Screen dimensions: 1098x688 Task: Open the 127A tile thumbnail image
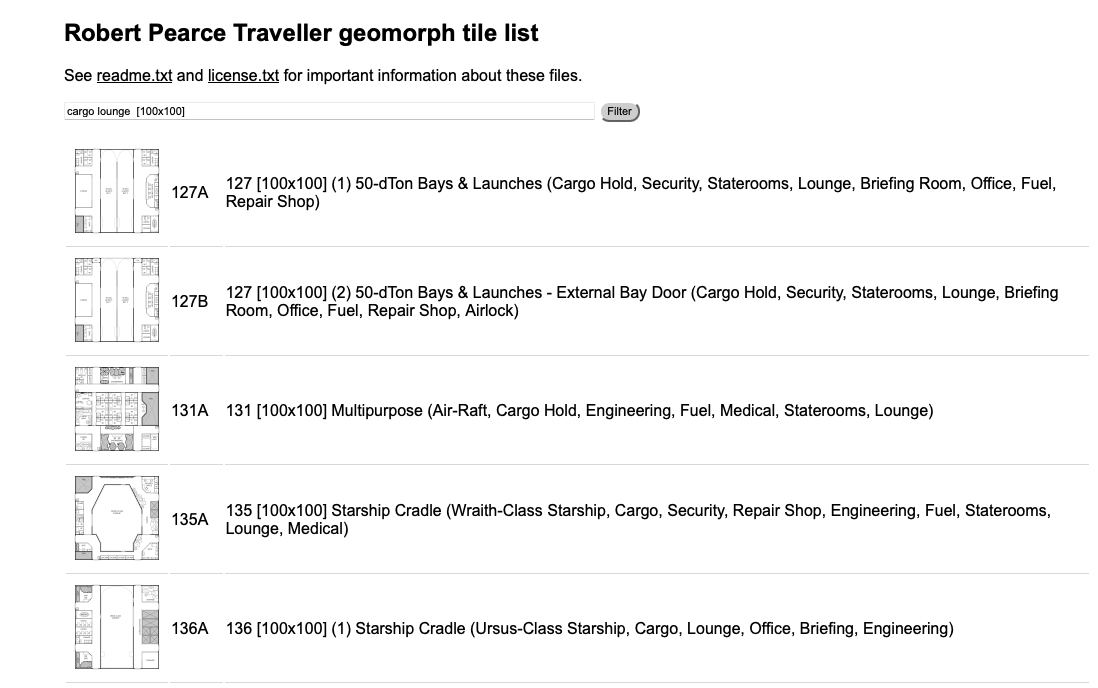[117, 191]
